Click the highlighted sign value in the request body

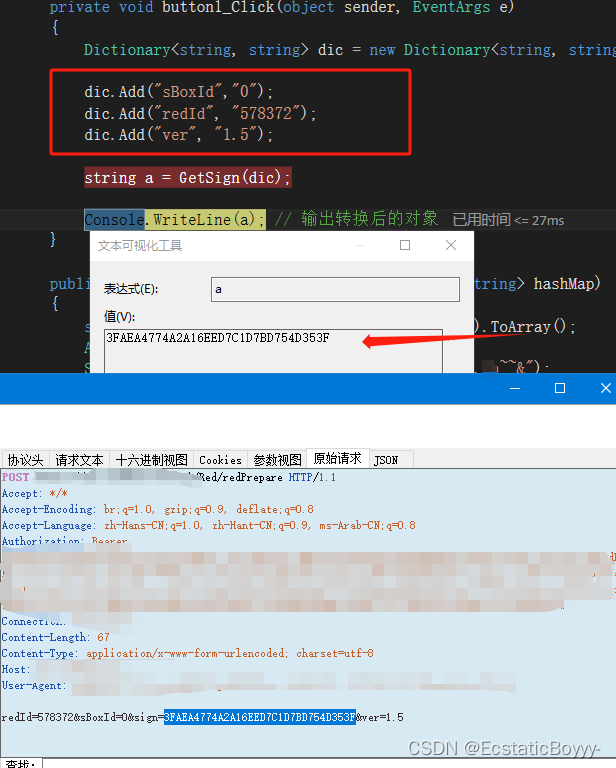[x=260, y=717]
